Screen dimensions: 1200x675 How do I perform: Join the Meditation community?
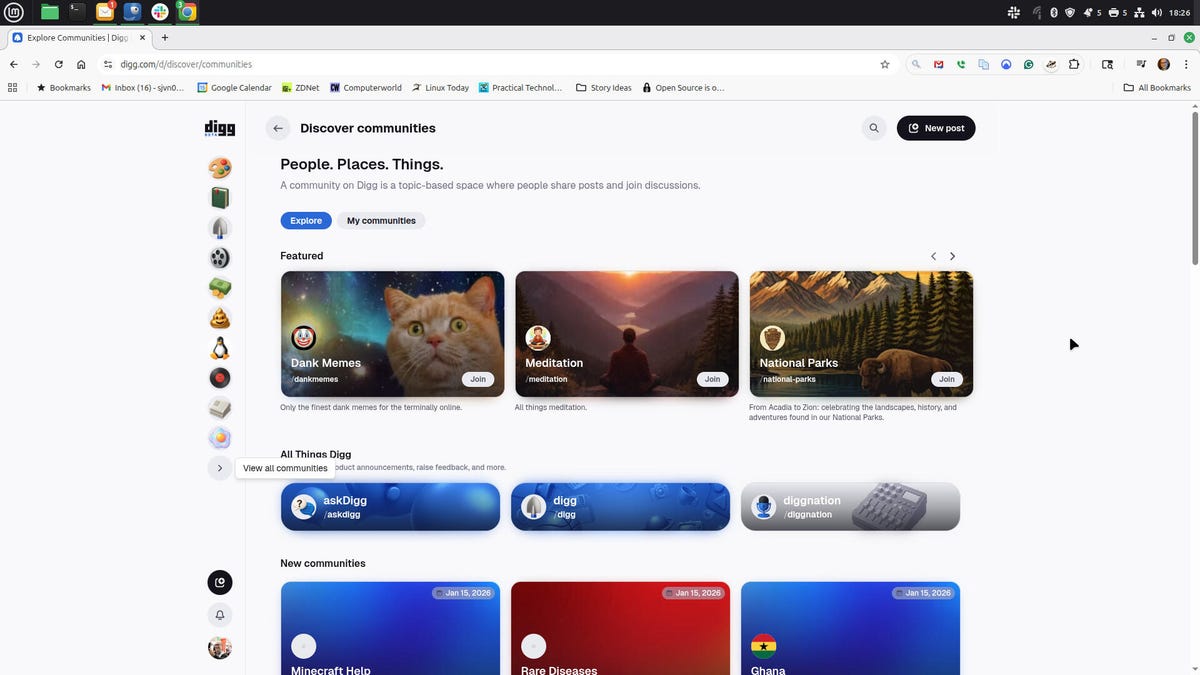(711, 378)
